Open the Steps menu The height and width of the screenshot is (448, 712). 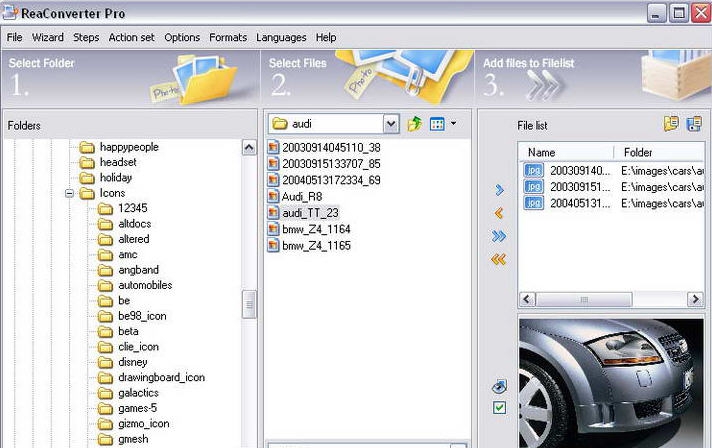point(86,37)
